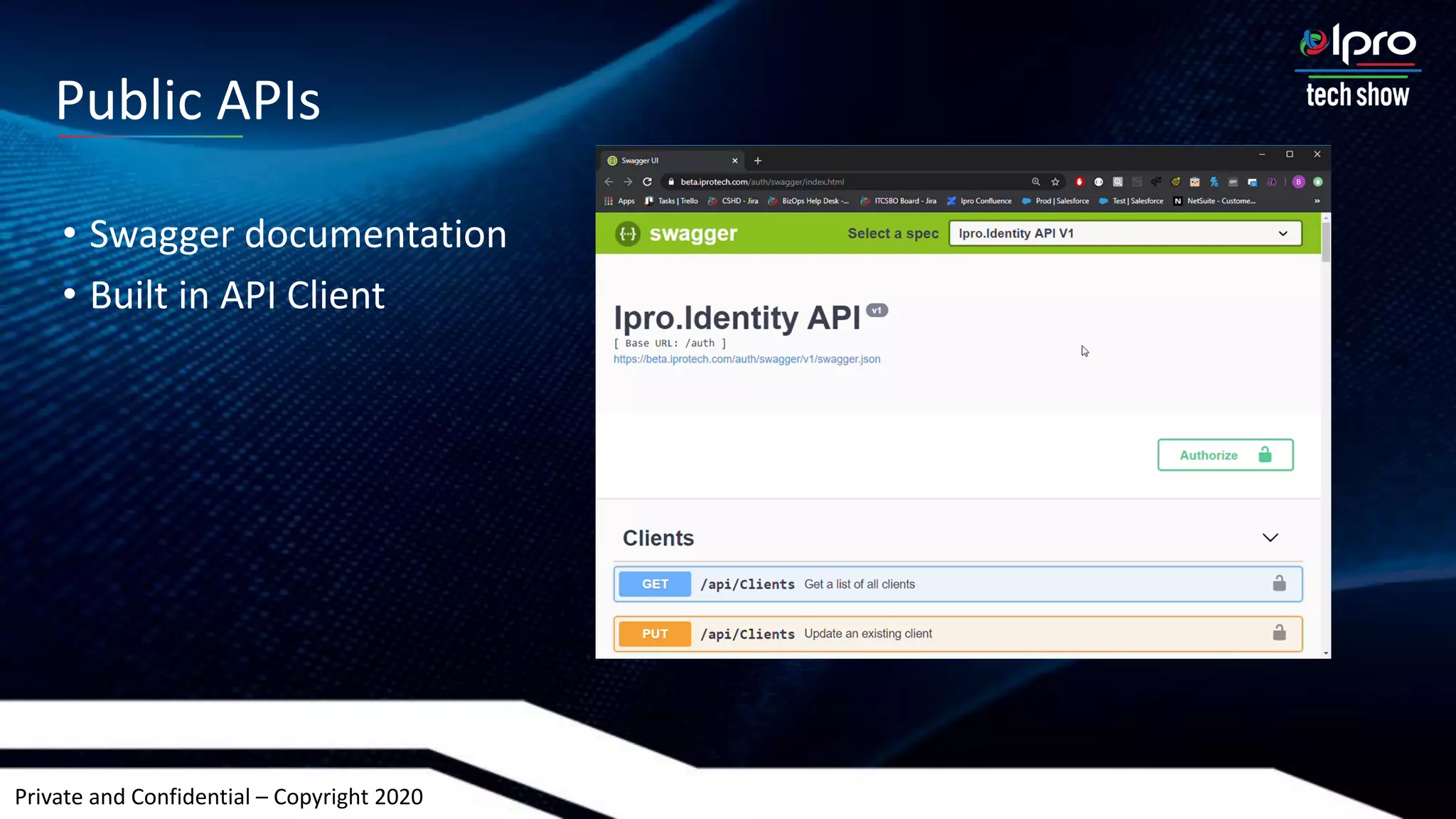Click the green circle icon at toolbar end
This screenshot has width=1456, height=819.
coord(1318,182)
